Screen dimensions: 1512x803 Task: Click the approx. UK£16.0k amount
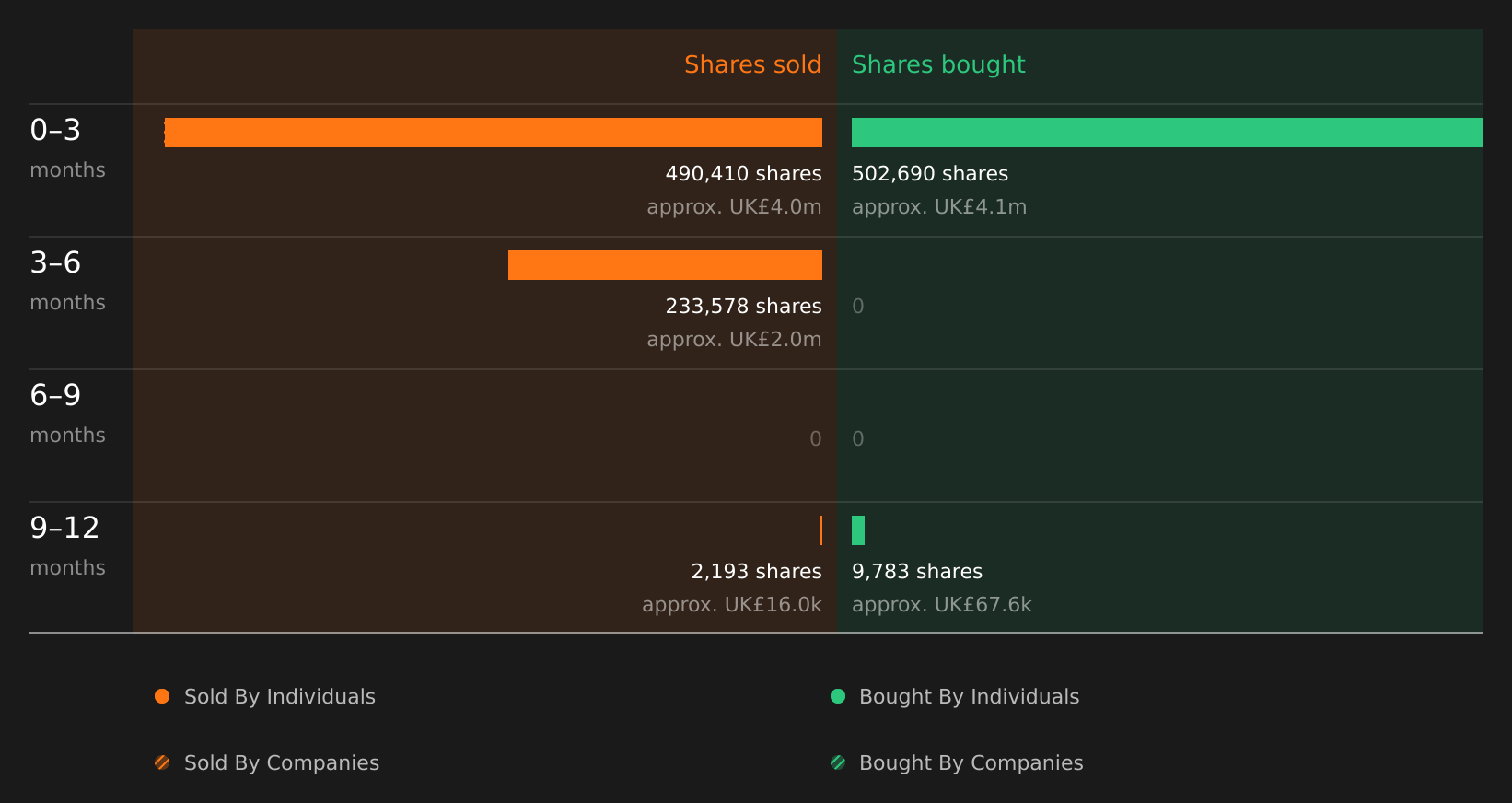point(732,604)
